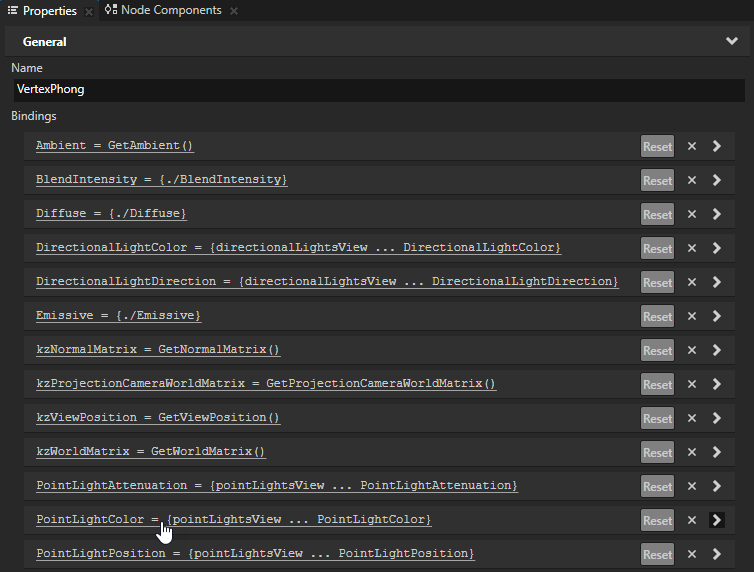The height and width of the screenshot is (572, 754).
Task: Click the Name field containing VertexPhong
Action: [378, 89]
